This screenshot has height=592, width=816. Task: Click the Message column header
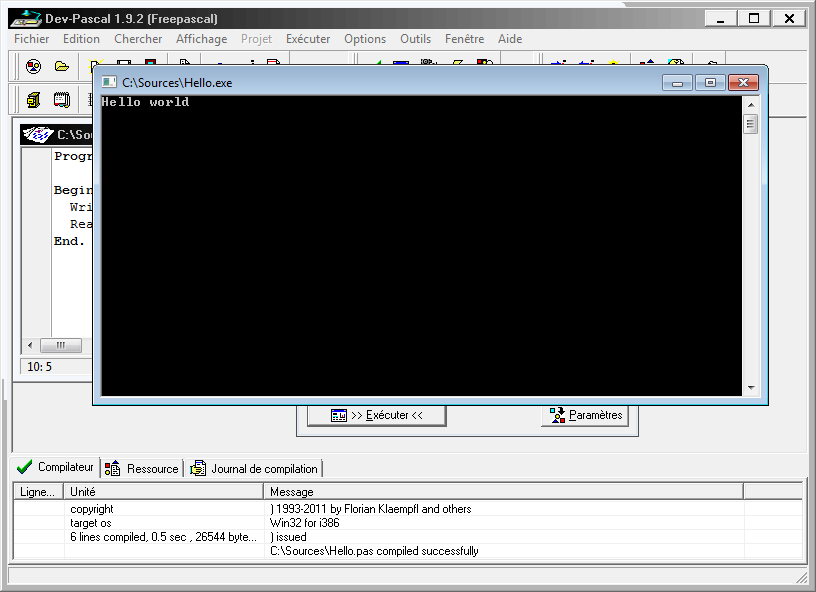tap(504, 491)
